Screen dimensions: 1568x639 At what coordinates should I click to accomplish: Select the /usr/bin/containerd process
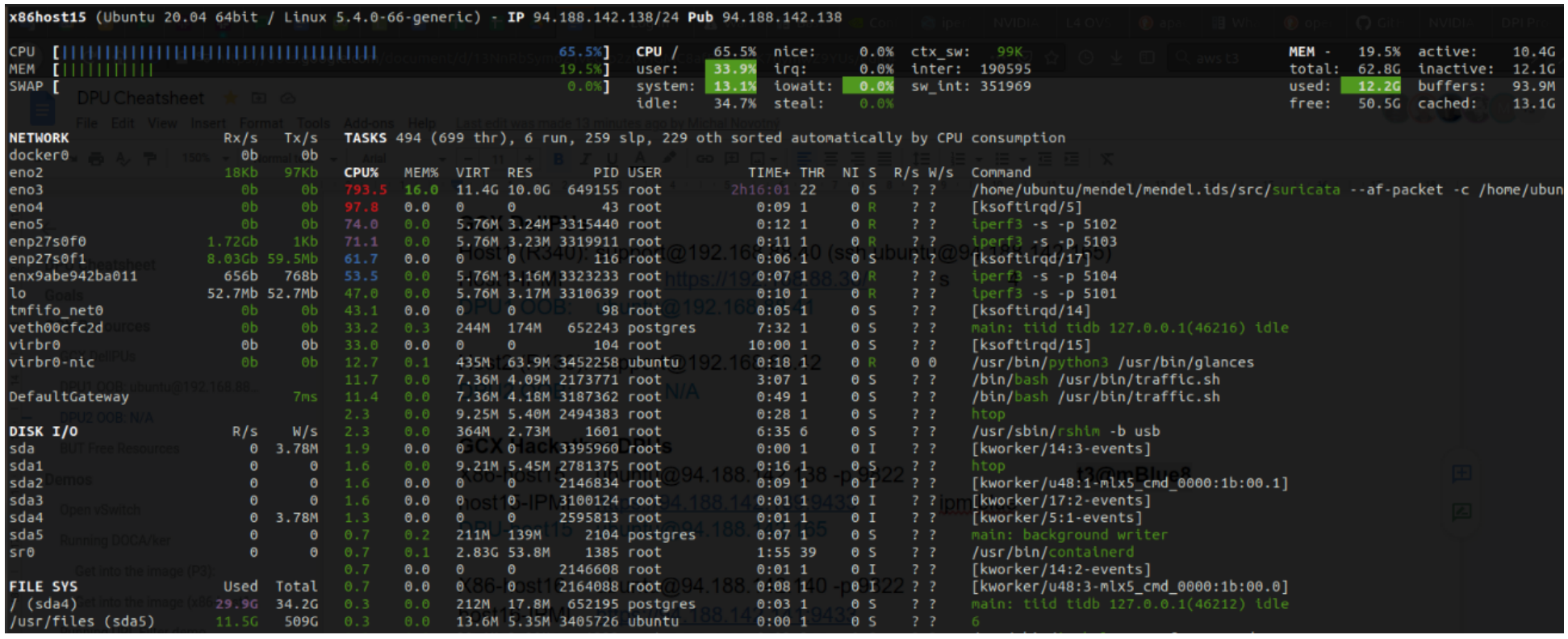coord(1052,552)
